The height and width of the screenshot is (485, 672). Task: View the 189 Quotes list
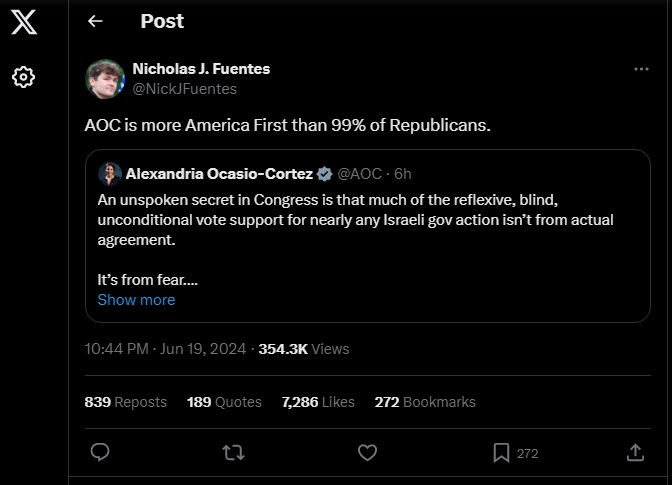click(x=224, y=402)
